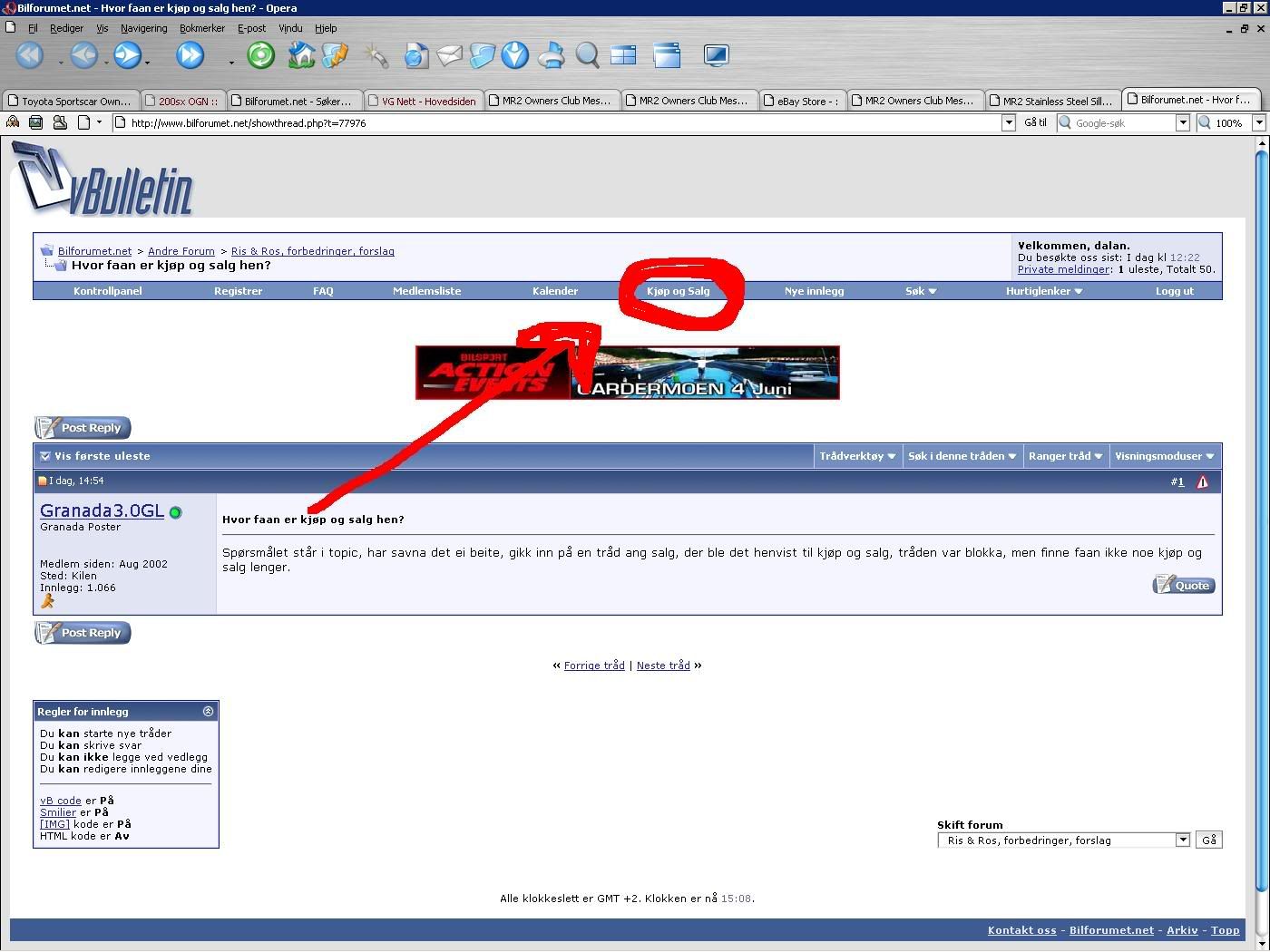Open the Bokmerker menu
The image size is (1270, 952).
coord(202,28)
